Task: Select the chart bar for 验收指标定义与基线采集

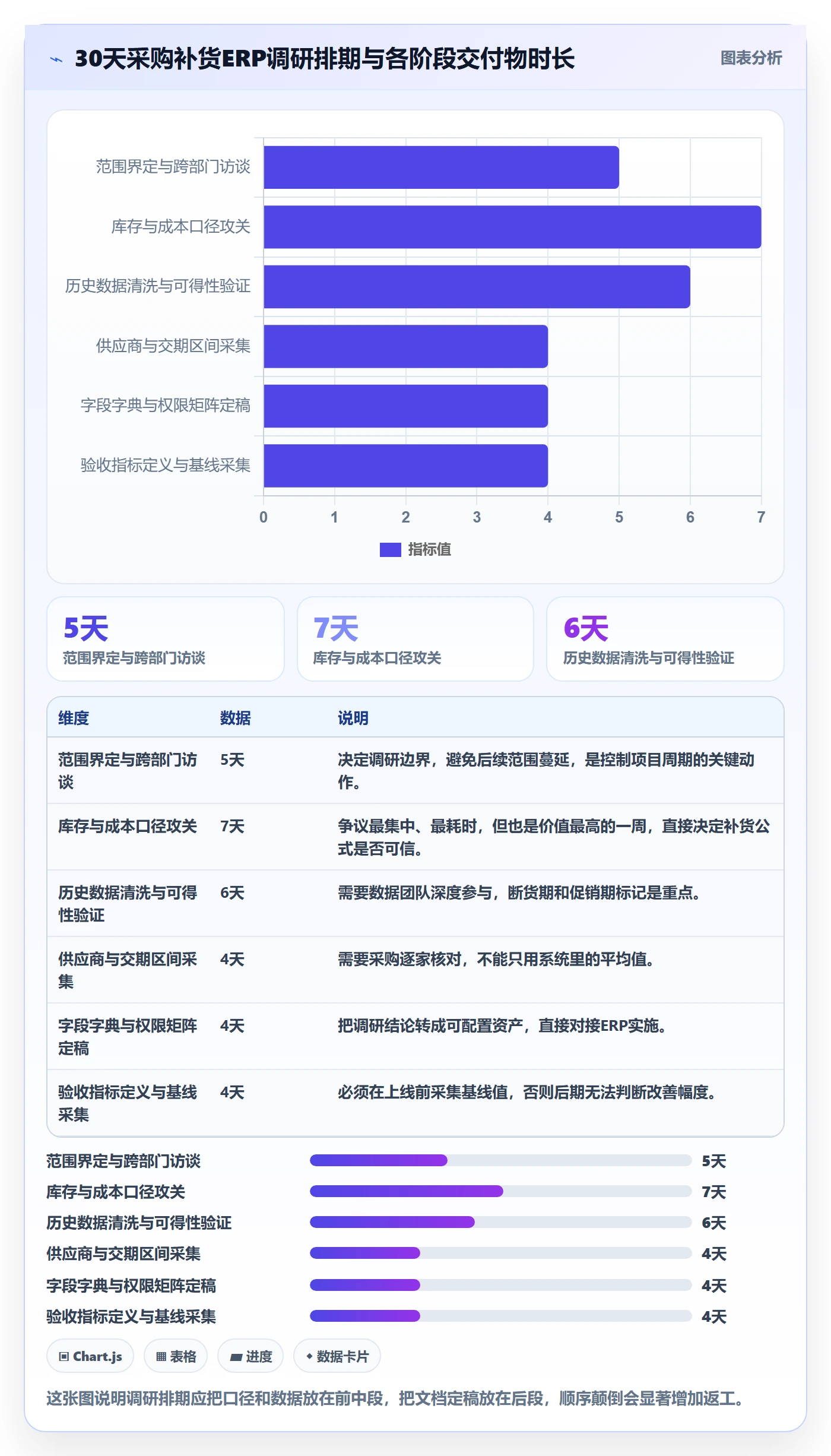Action: coord(405,466)
